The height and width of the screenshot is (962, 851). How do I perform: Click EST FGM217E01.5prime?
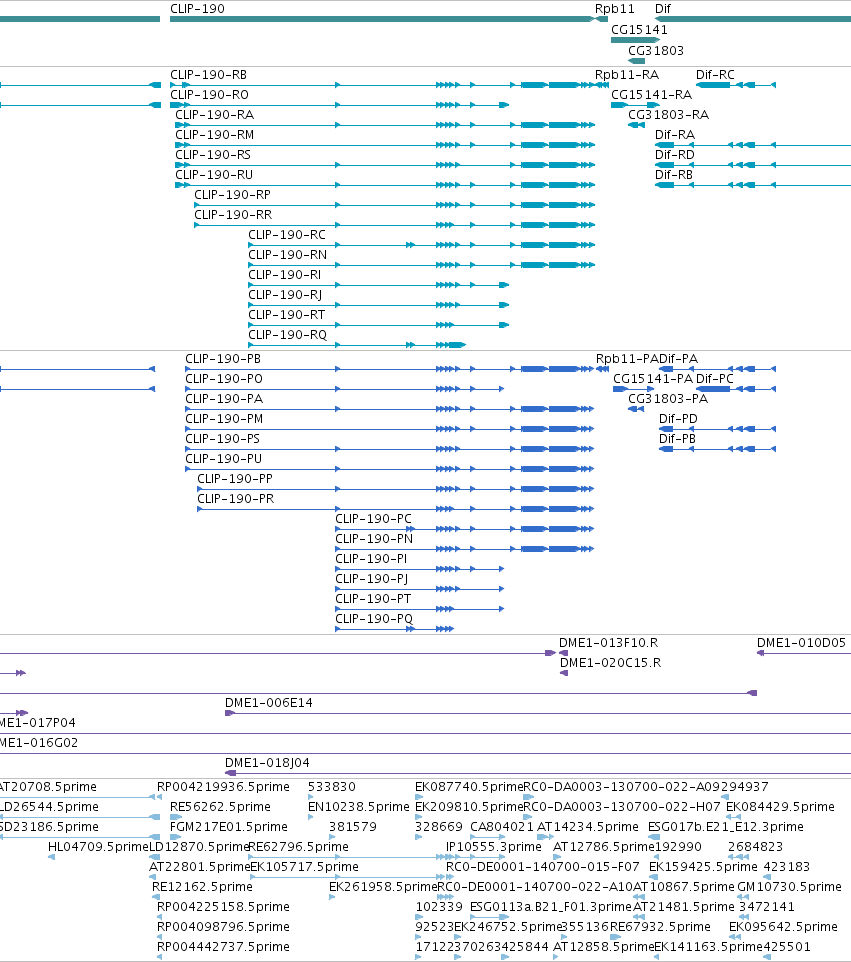(228, 827)
